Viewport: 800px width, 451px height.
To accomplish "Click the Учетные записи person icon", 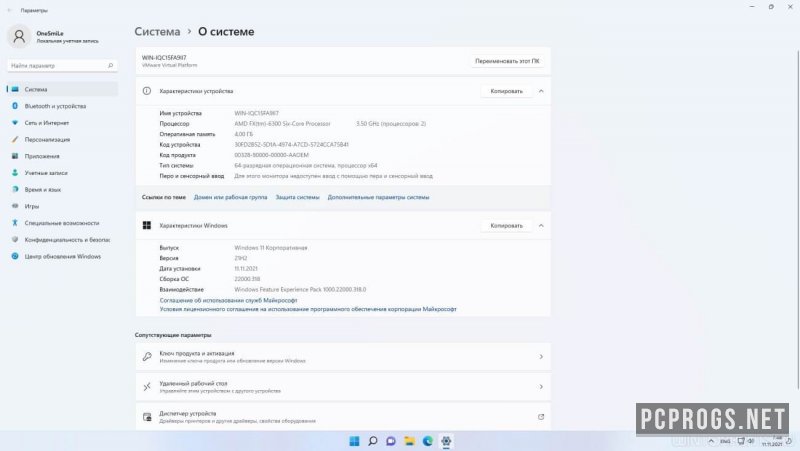I will coord(15,173).
